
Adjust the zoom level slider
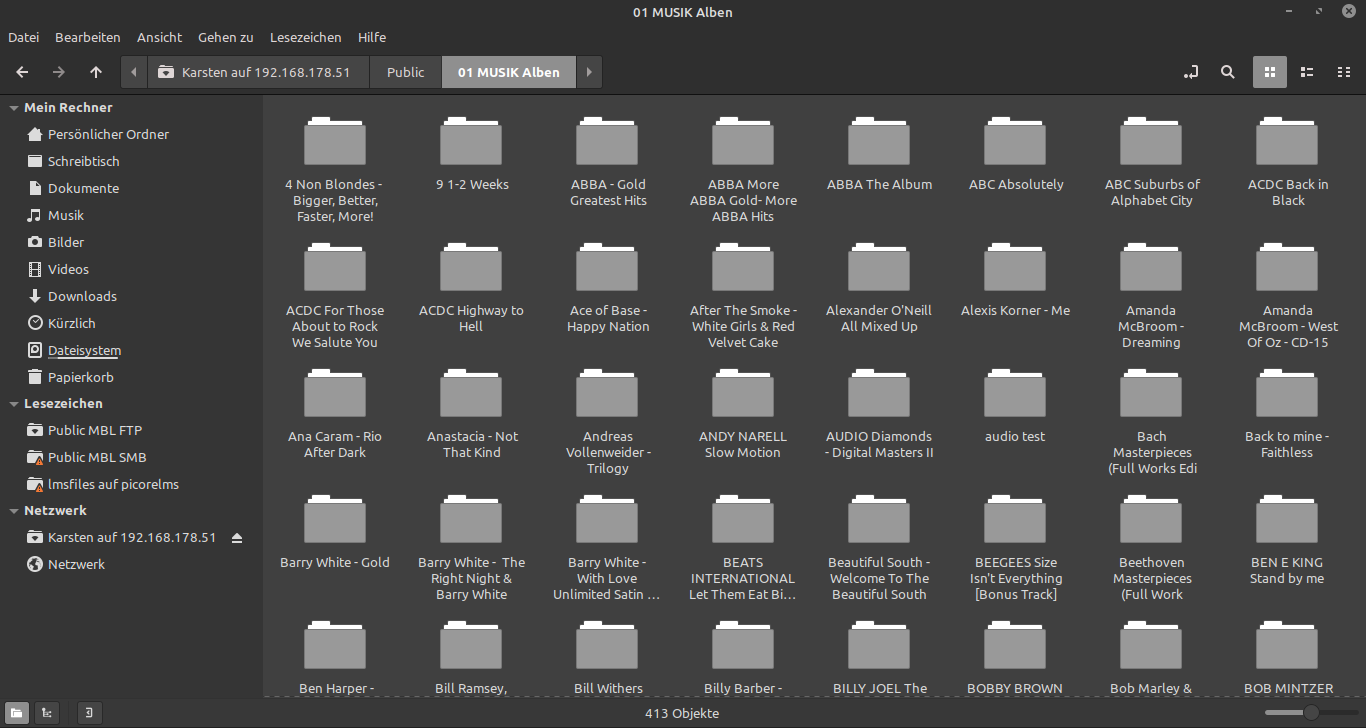[x=1309, y=713]
